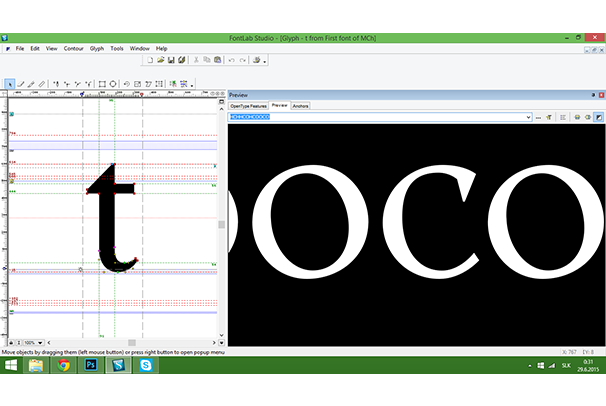Click the Open file folder icon
Image resolution: width=606 pixels, height=406 pixels.
click(160, 60)
